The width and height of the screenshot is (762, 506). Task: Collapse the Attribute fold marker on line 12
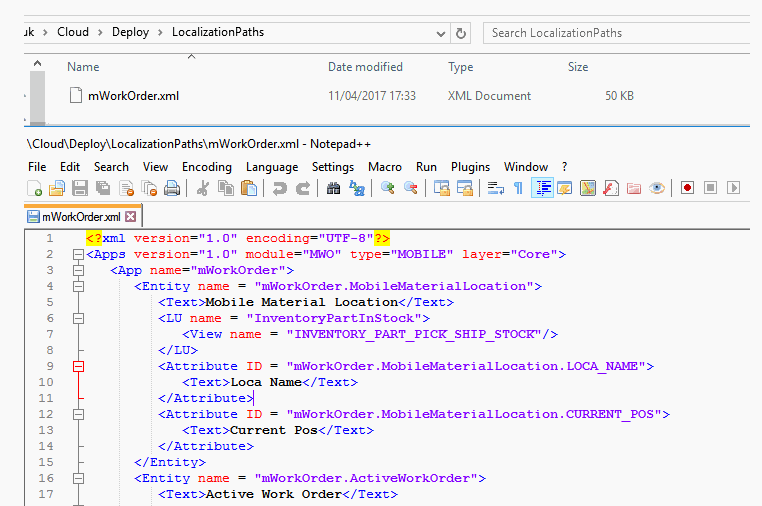coord(78,414)
